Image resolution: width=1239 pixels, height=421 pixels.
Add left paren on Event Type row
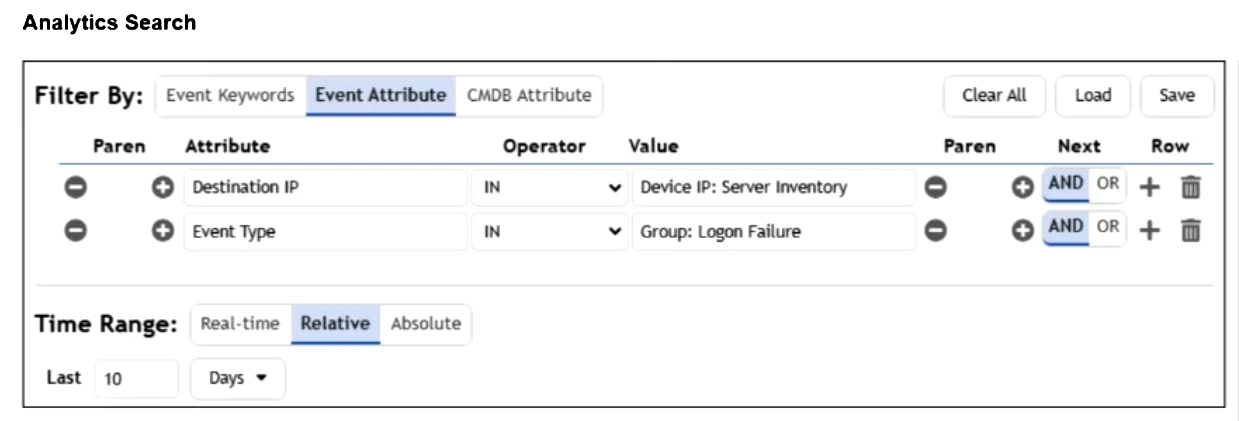pyautogui.click(x=163, y=231)
